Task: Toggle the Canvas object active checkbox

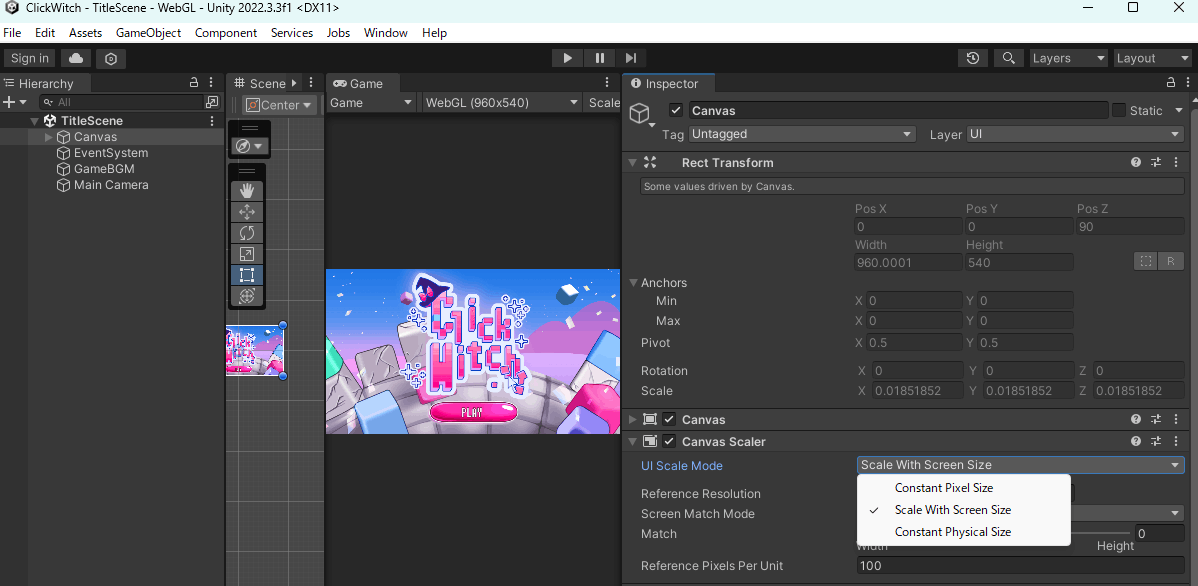Action: click(x=675, y=111)
